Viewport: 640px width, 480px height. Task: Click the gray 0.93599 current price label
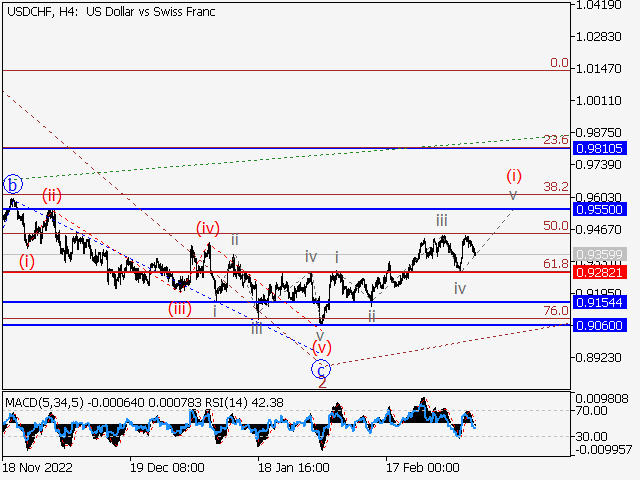(x=599, y=255)
